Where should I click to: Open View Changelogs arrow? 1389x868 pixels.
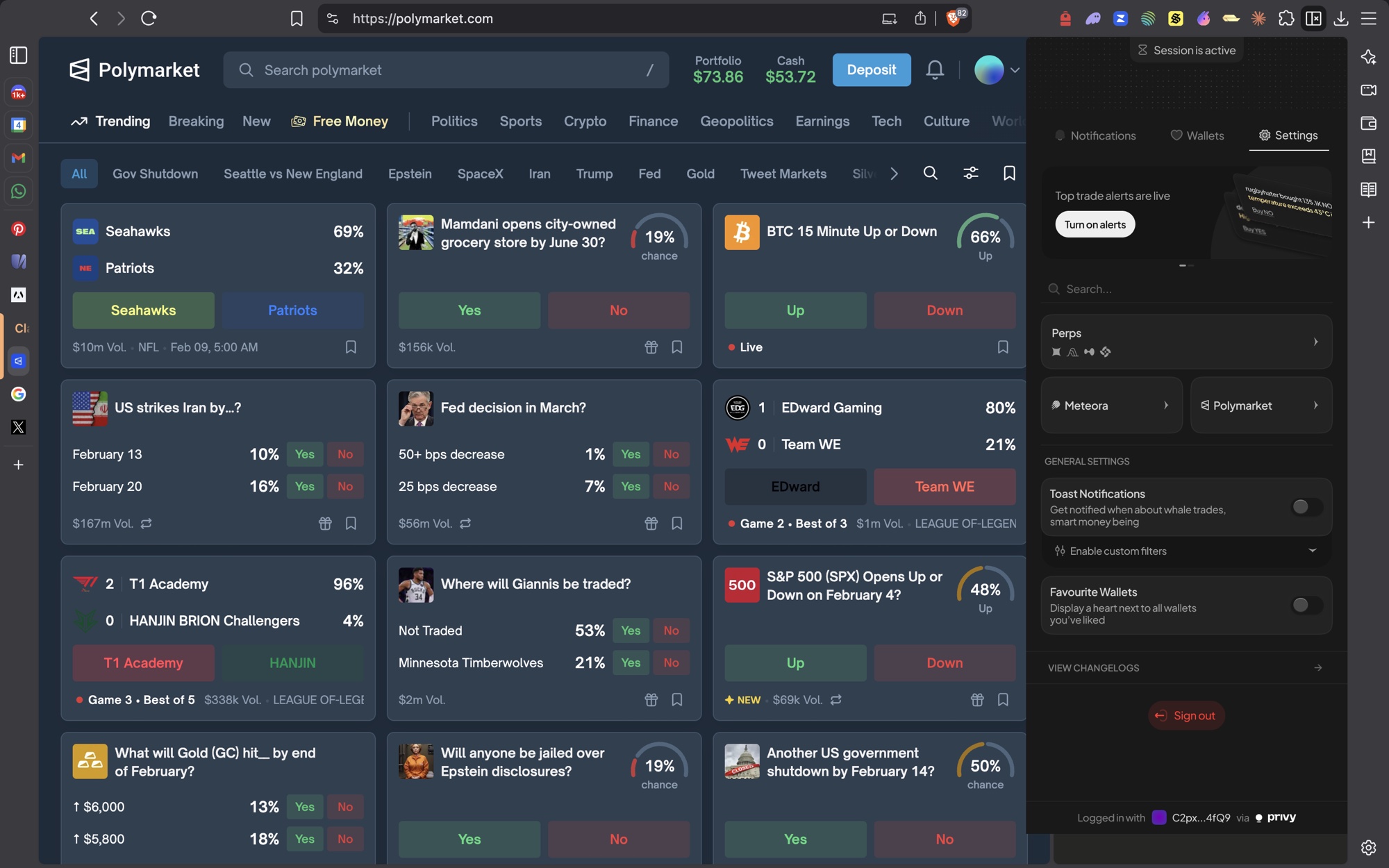click(x=1317, y=667)
